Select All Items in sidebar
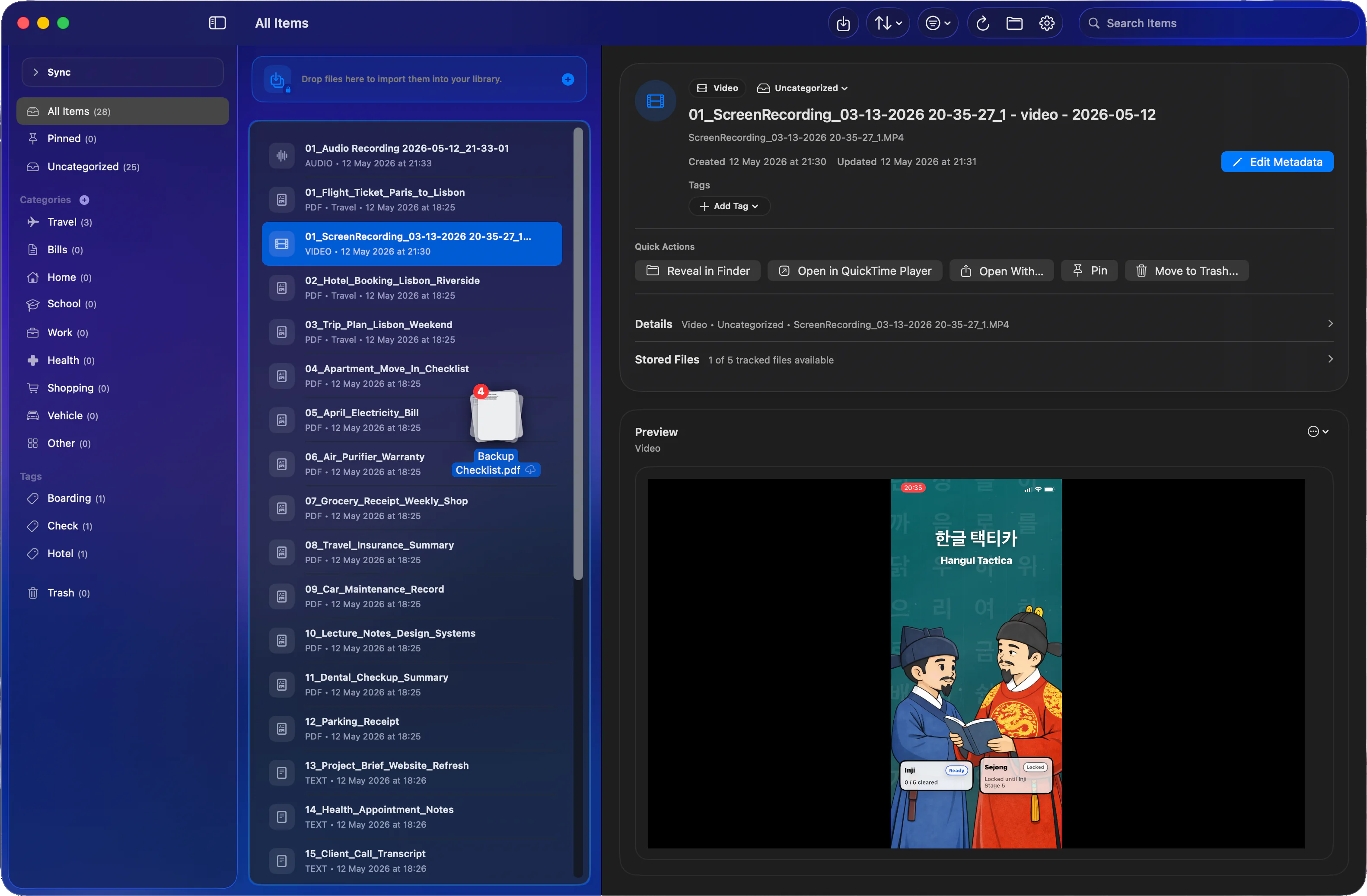Viewport: 1367px width, 896px height. click(122, 111)
